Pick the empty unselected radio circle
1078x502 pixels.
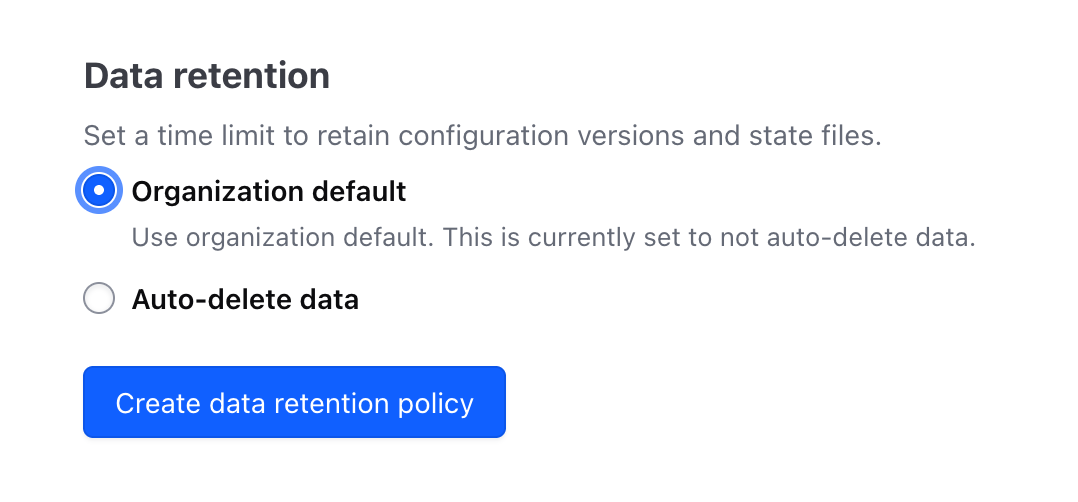[99, 299]
